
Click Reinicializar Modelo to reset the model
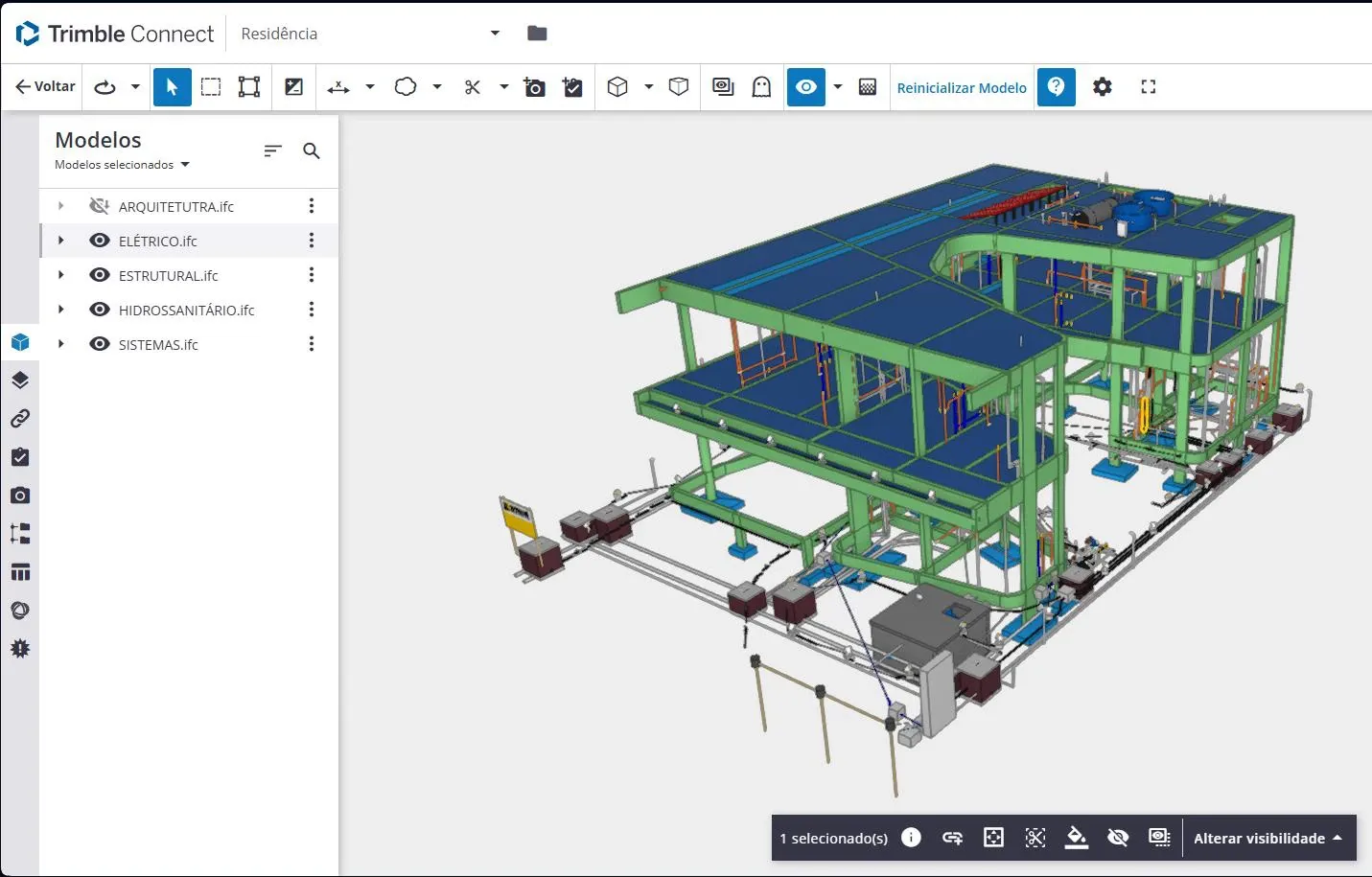(962, 87)
